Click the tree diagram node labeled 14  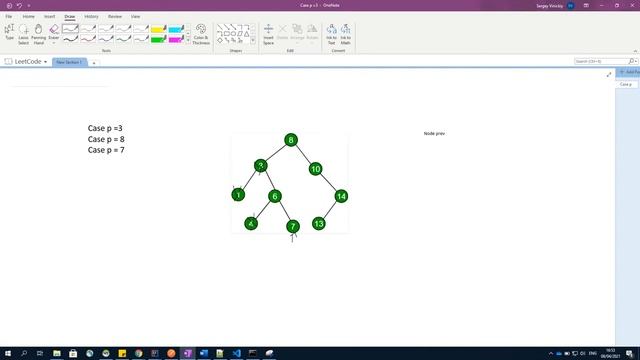tap(341, 196)
